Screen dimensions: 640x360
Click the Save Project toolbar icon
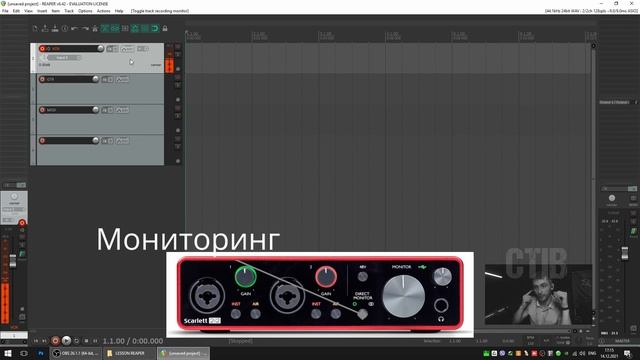point(55,29)
